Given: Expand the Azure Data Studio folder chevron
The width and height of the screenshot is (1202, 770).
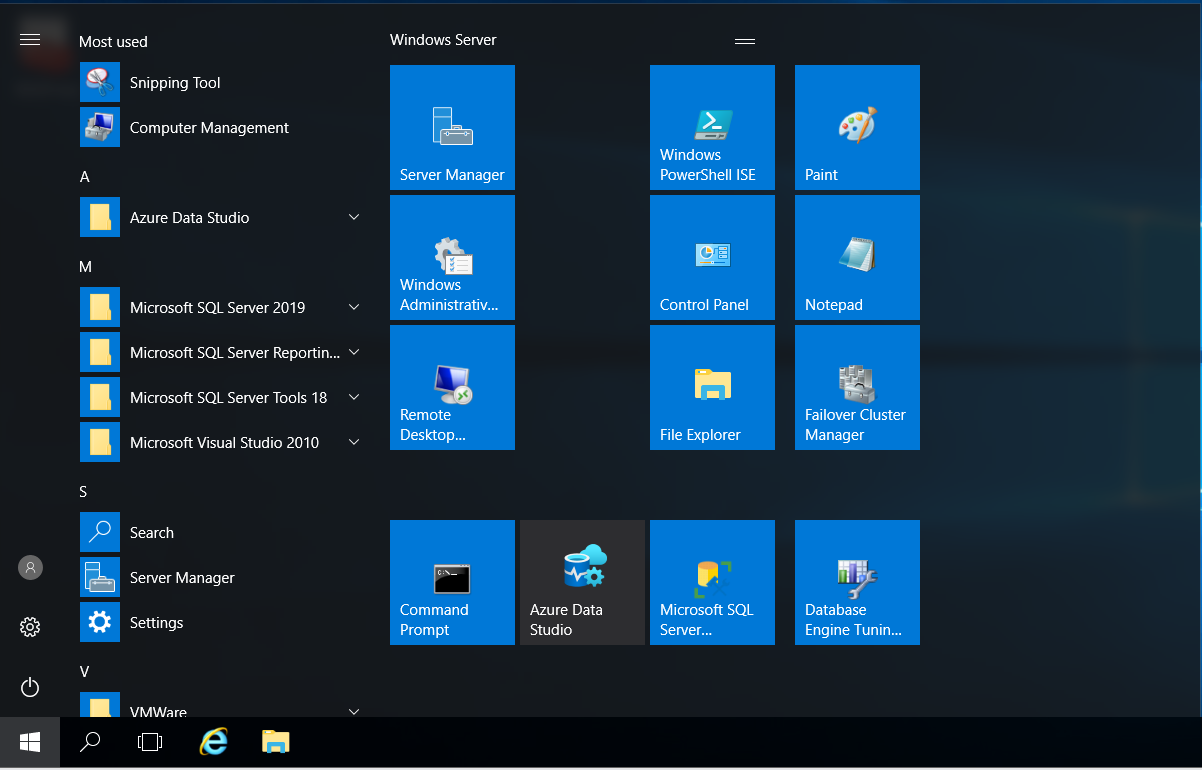Looking at the screenshot, I should click(354, 217).
